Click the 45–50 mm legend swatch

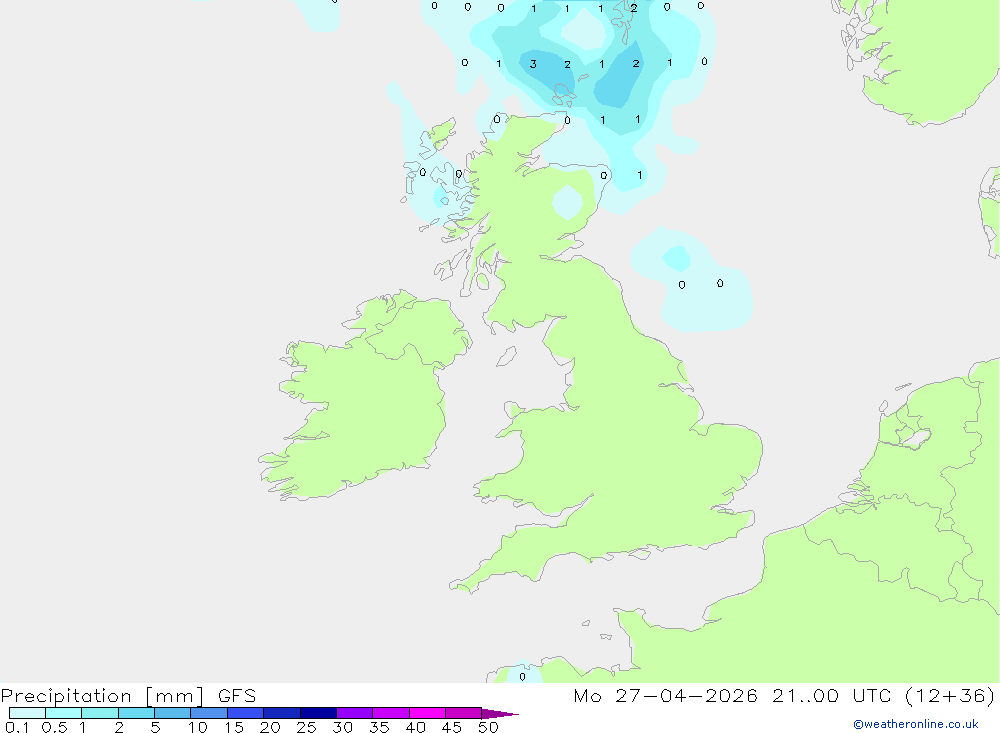464,713
